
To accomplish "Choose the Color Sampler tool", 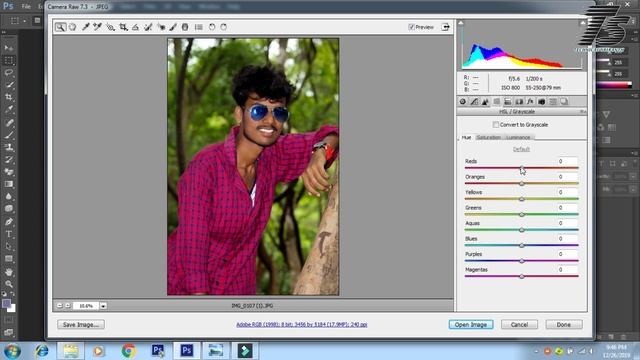I will coord(98,27).
